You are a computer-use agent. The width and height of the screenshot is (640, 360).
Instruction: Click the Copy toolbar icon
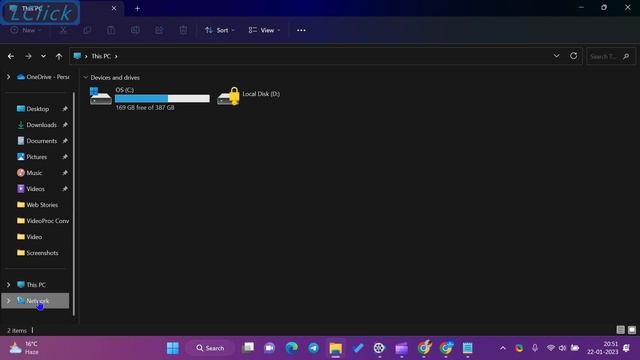87,30
